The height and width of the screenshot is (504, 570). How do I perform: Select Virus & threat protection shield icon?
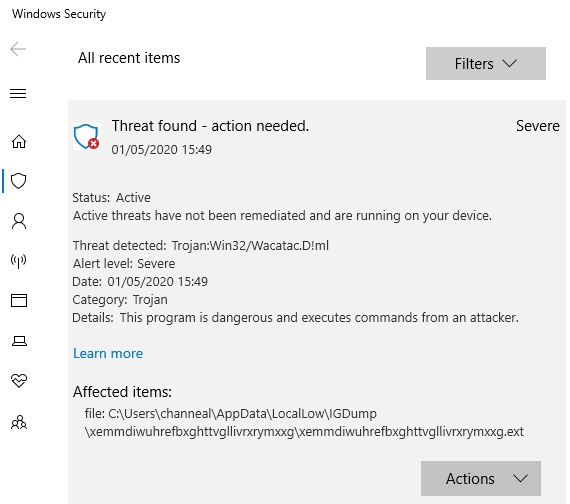19,181
